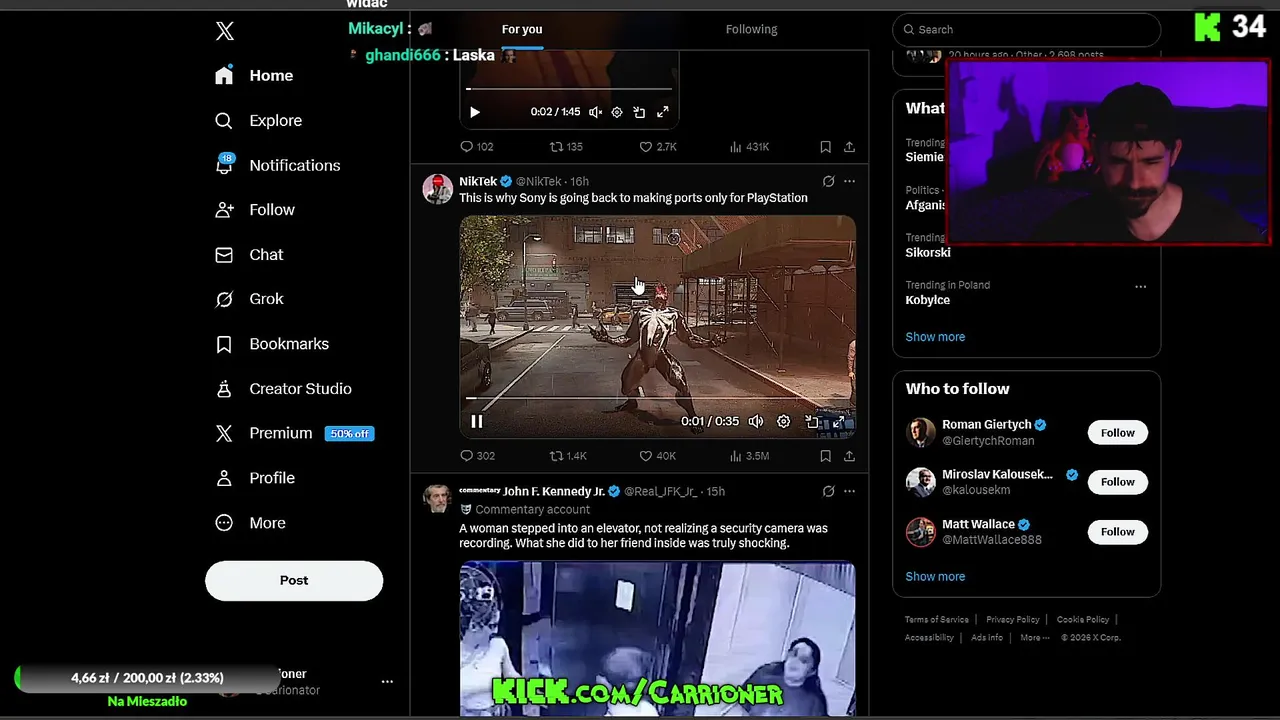Open top video picture-in-picture icon
This screenshot has height=720, width=1280.
(639, 112)
